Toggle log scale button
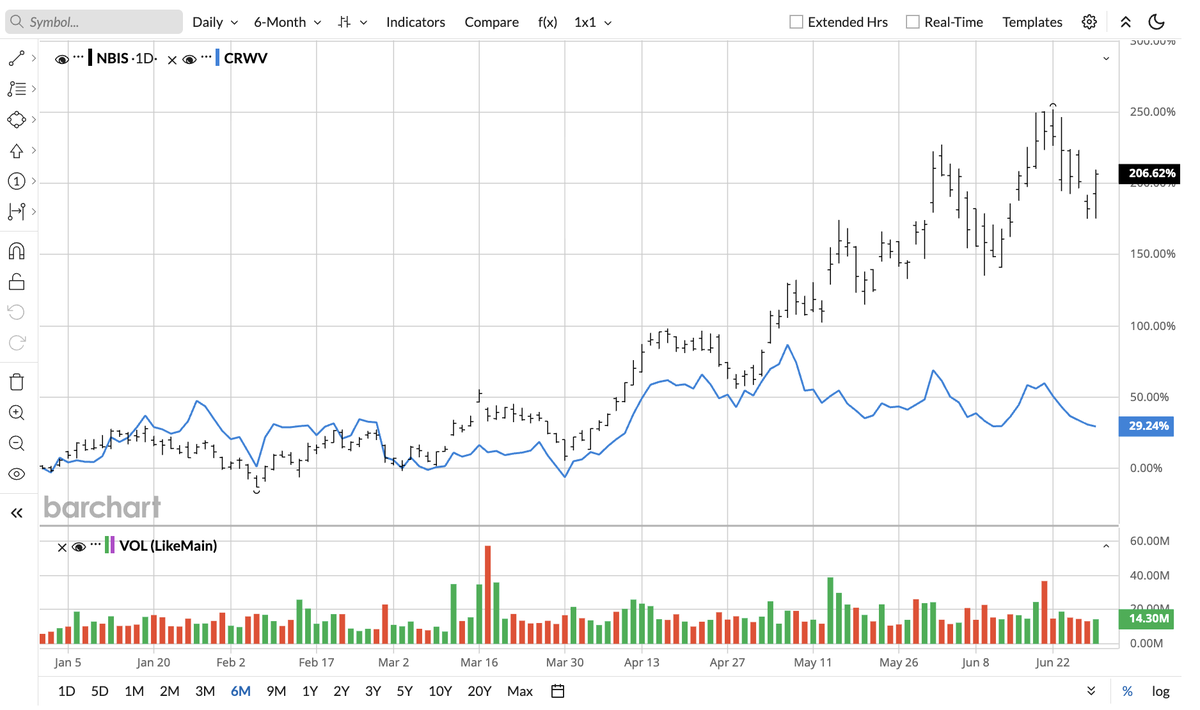 click(x=1160, y=691)
